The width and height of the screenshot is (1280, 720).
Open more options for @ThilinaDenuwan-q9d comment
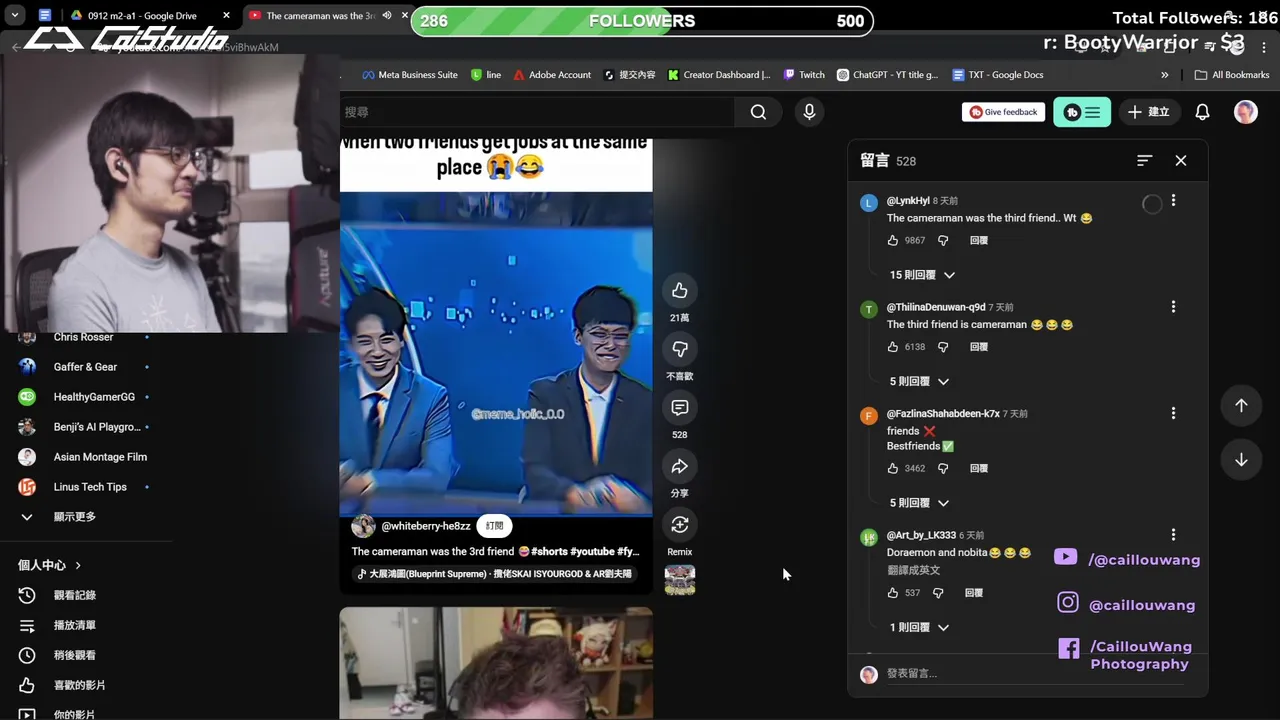[x=1173, y=307]
